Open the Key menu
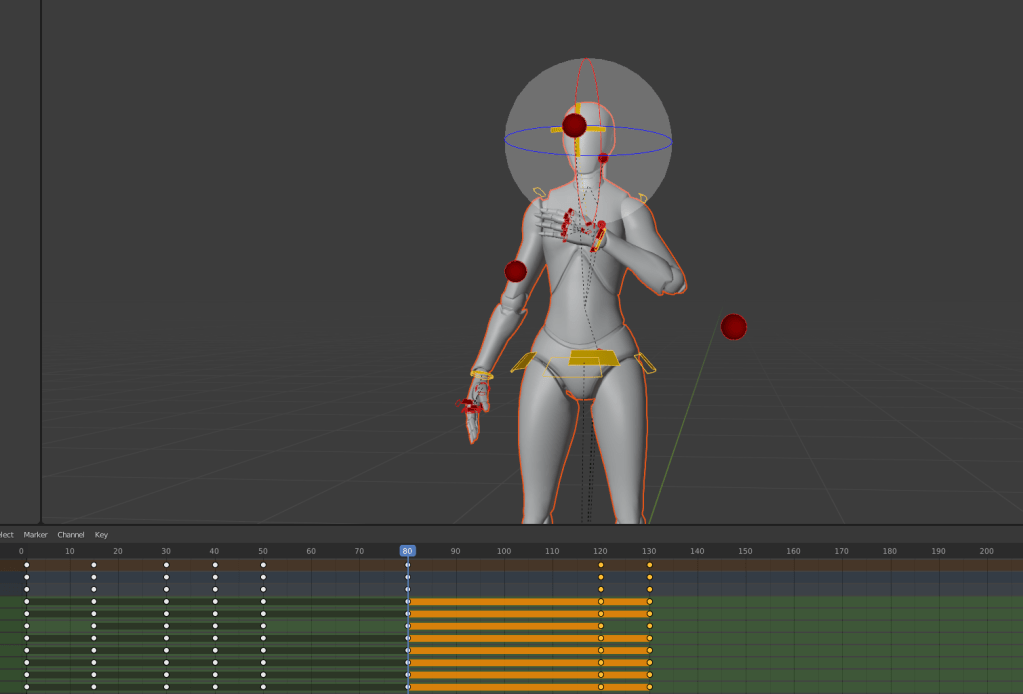 point(101,535)
